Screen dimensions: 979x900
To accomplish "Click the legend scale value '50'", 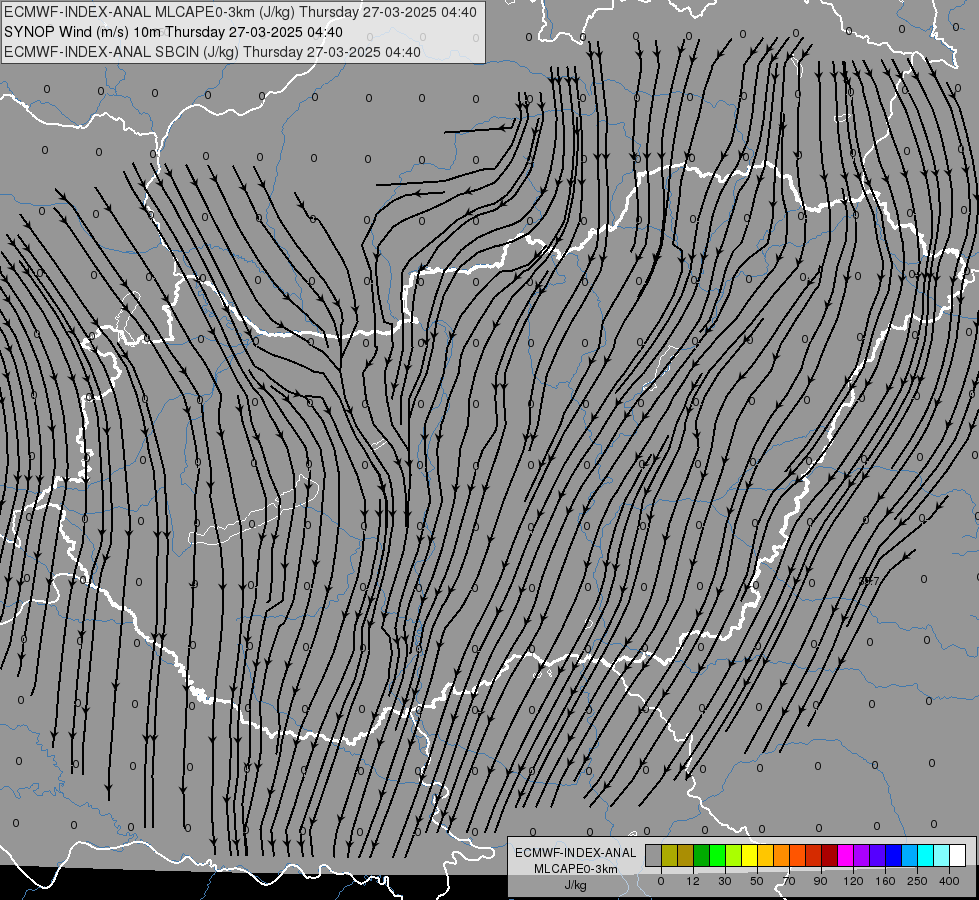I will pos(757,881).
